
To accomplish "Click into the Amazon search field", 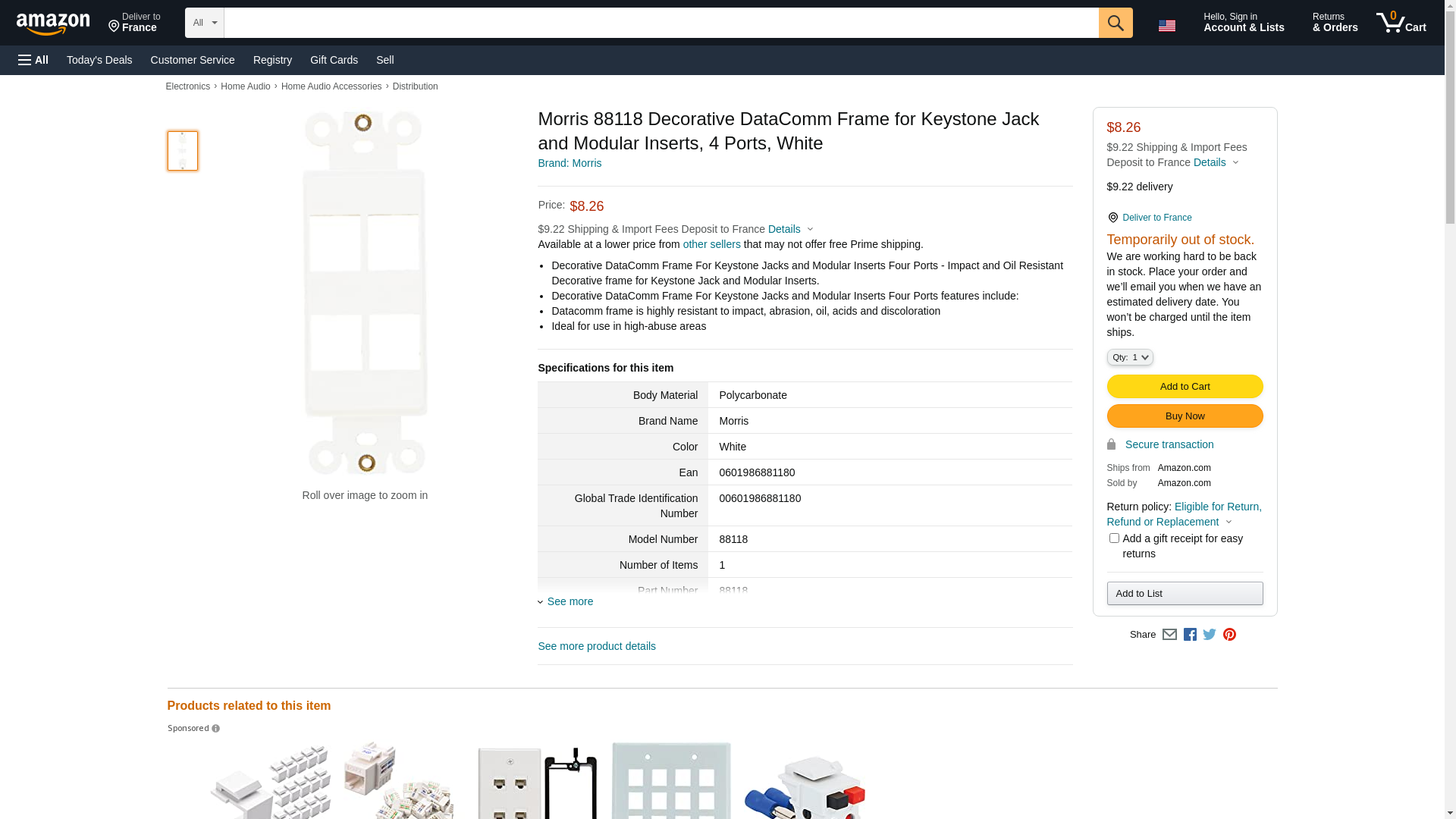I will click(x=661, y=23).
